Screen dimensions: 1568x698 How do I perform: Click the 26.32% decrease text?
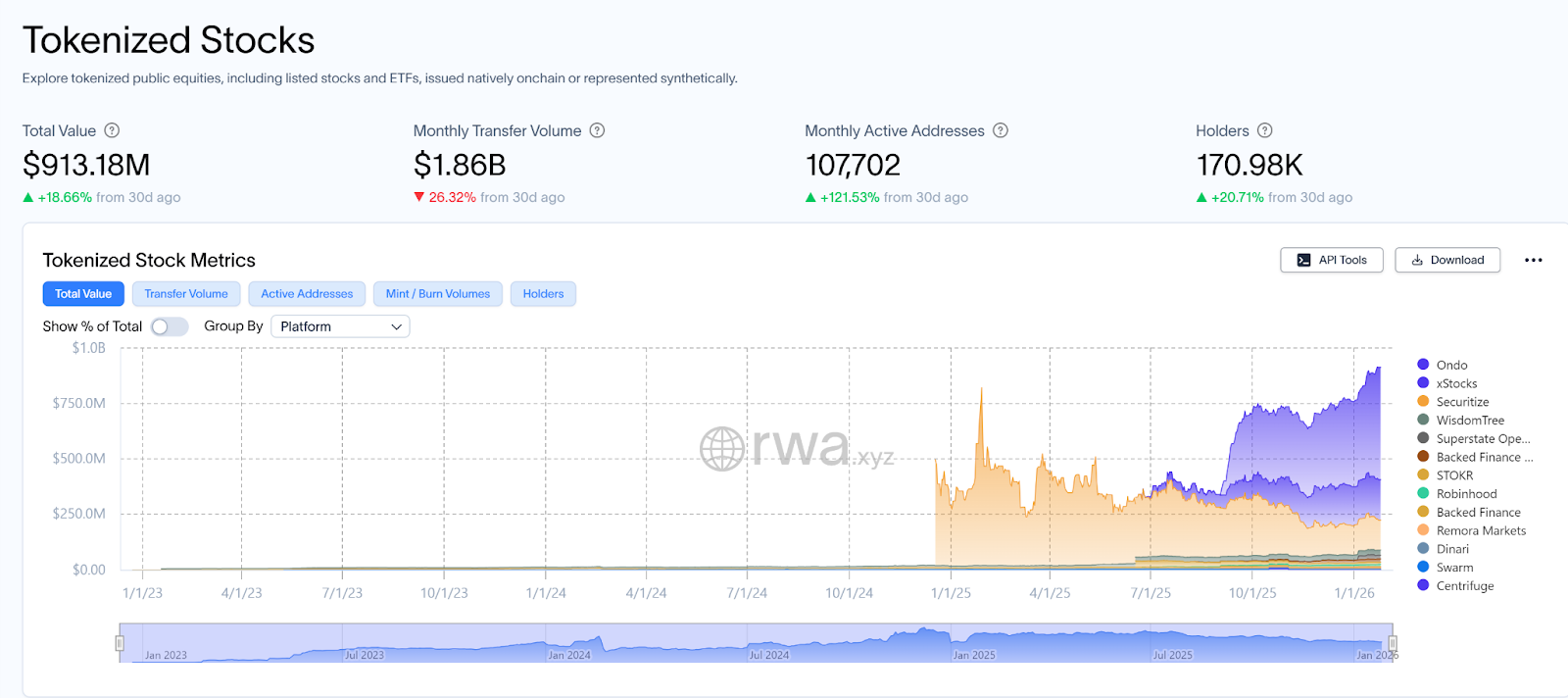pyautogui.click(x=452, y=197)
